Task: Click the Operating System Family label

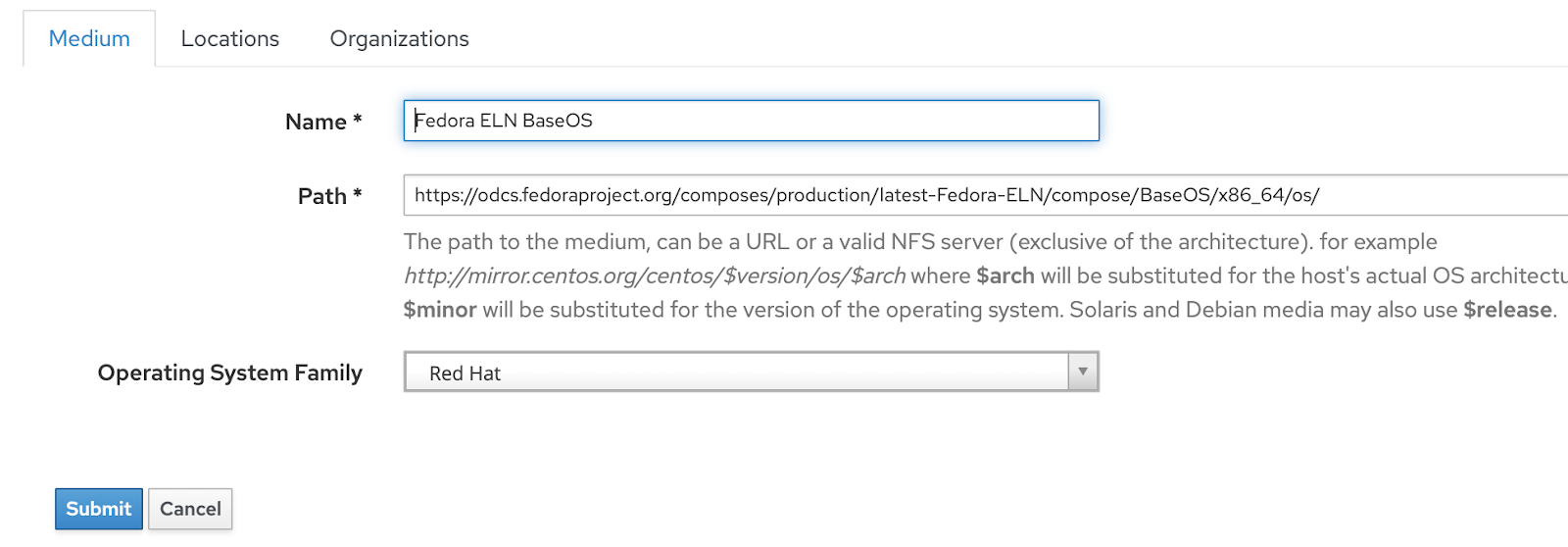Action: pos(230,373)
